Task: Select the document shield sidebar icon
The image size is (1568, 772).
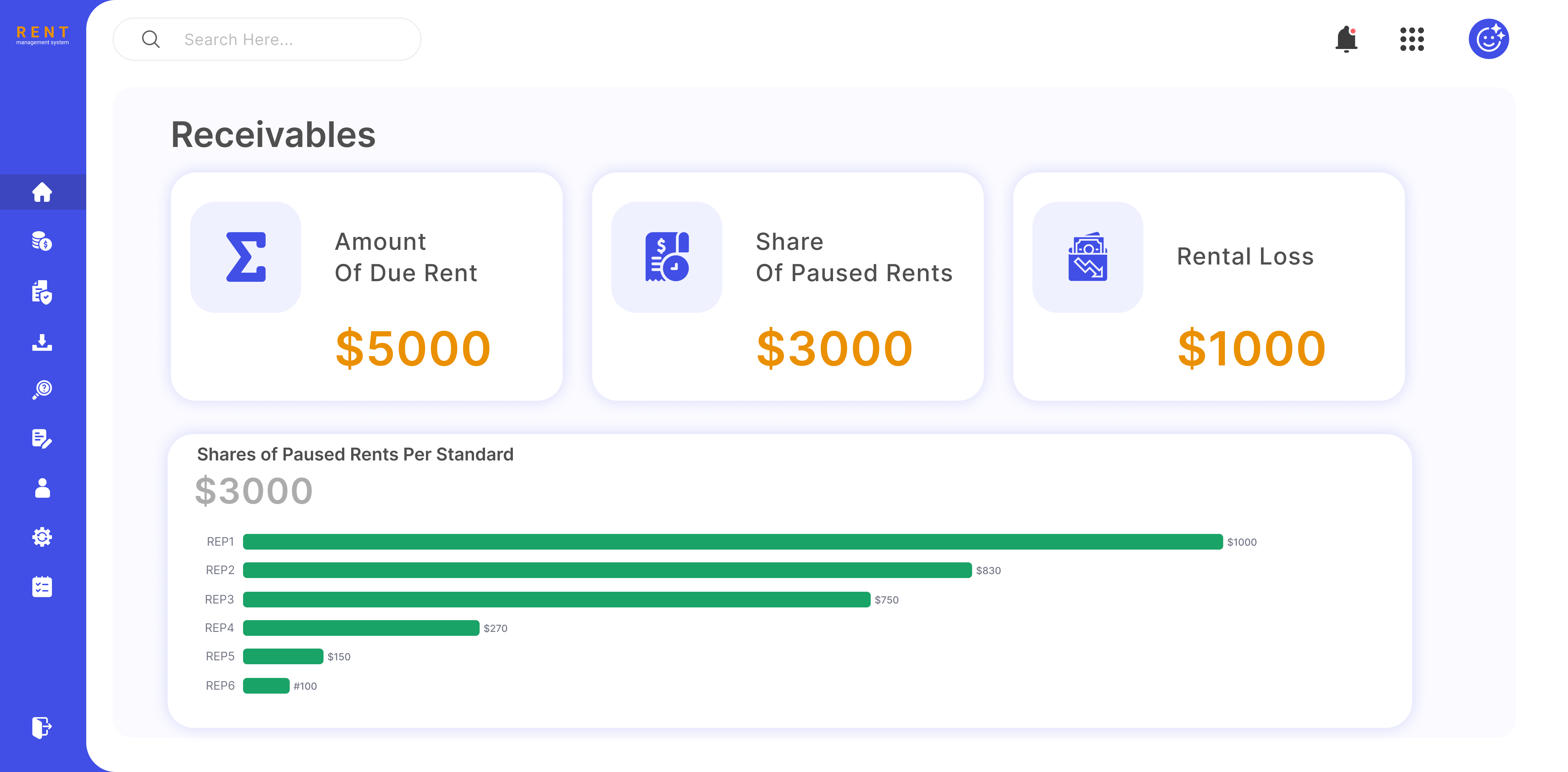Action: [x=42, y=292]
